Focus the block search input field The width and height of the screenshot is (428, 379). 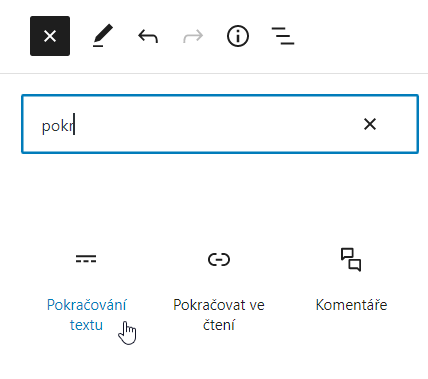[220, 124]
